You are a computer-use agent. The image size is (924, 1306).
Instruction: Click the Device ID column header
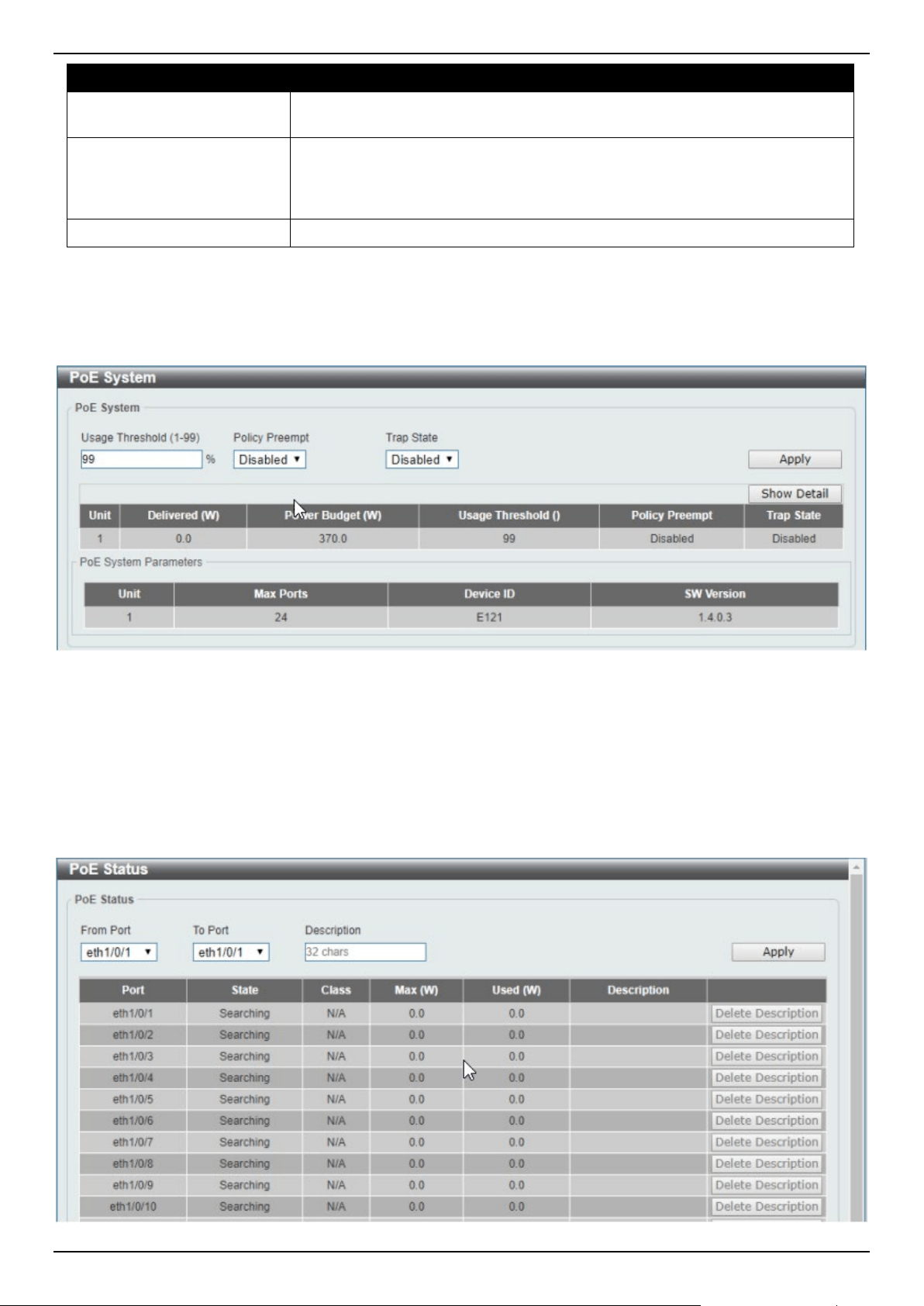tap(489, 594)
